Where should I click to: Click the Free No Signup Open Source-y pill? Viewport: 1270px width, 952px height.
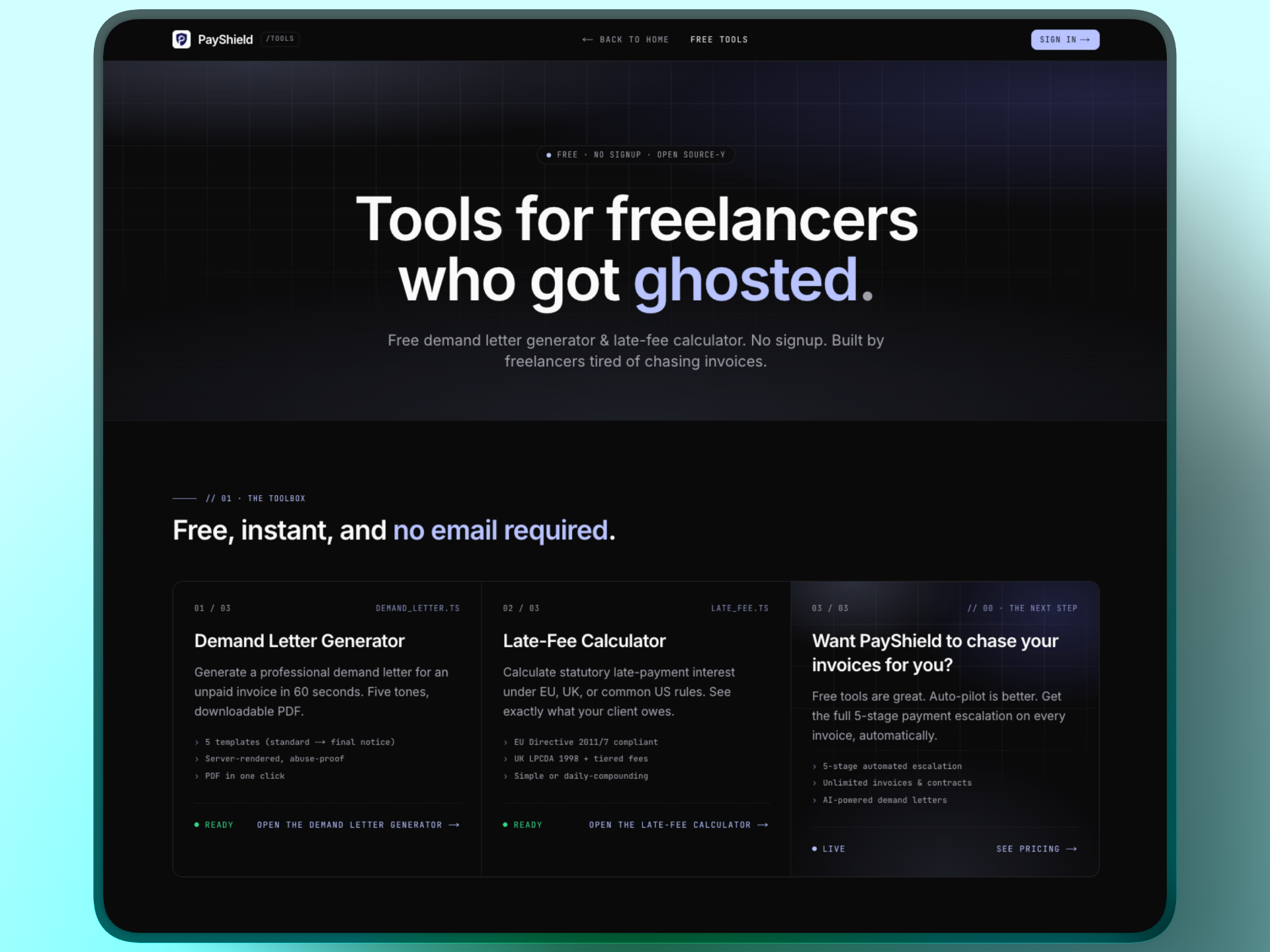pyautogui.click(x=635, y=155)
